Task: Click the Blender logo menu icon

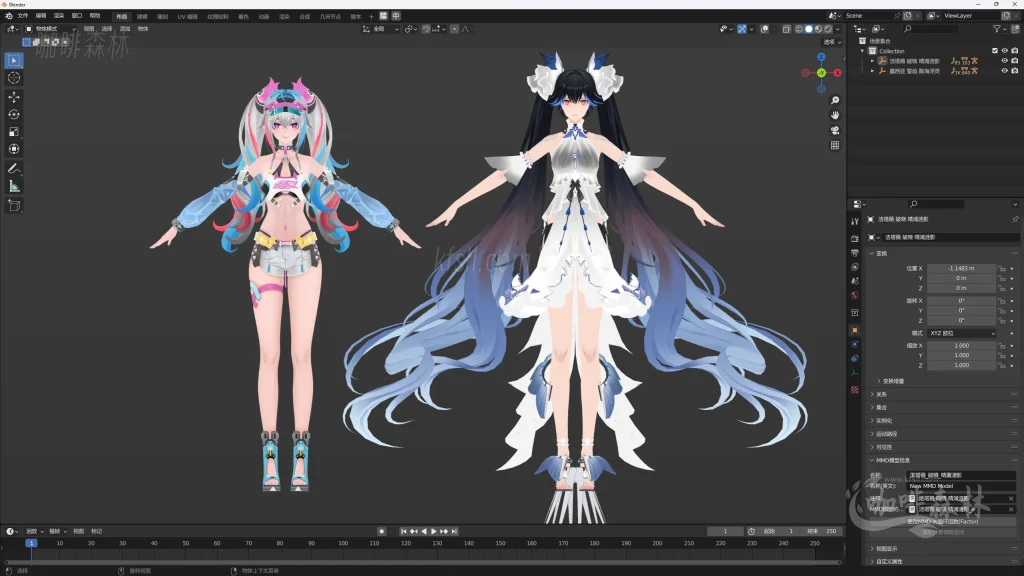Action: pyautogui.click(x=8, y=16)
